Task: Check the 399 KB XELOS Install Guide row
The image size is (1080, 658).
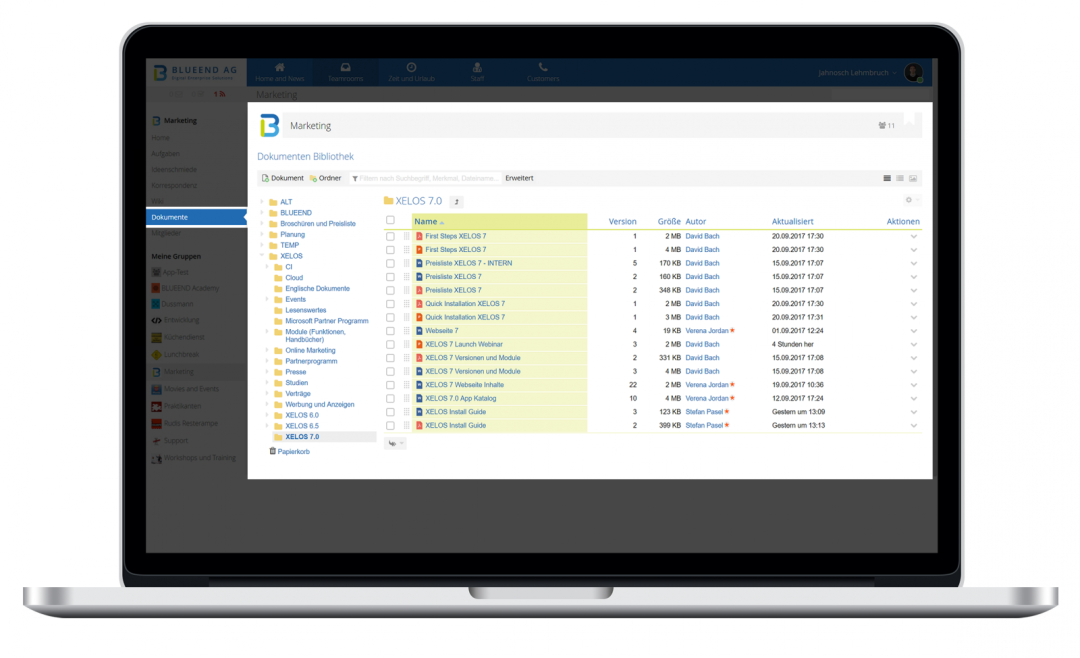Action: 391,426
